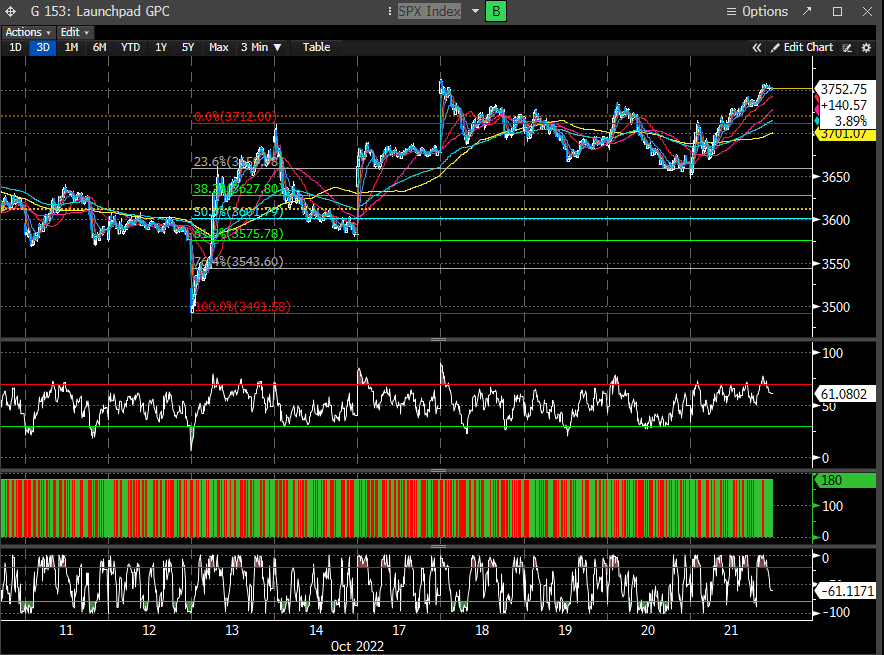Click date label 21 on the time axis
This screenshot has width=884, height=655.
click(x=731, y=630)
